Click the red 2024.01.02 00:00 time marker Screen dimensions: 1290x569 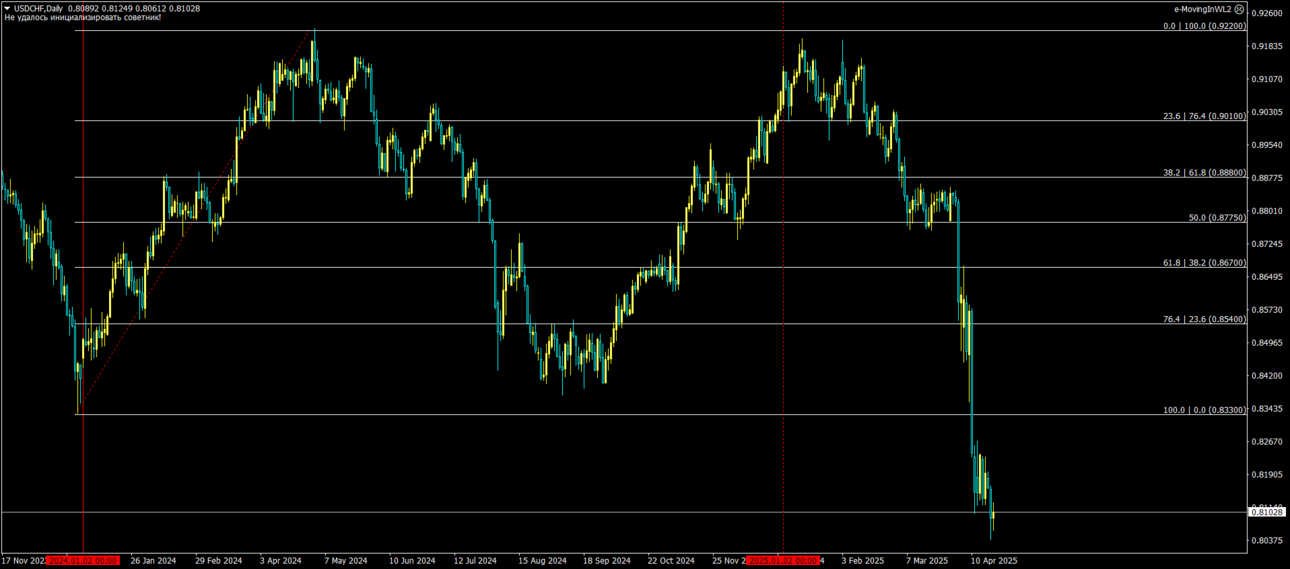pos(82,561)
